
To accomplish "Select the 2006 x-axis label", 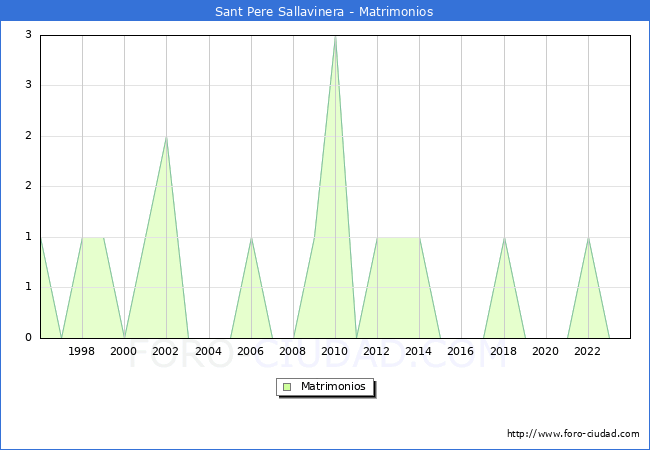I will tap(250, 351).
